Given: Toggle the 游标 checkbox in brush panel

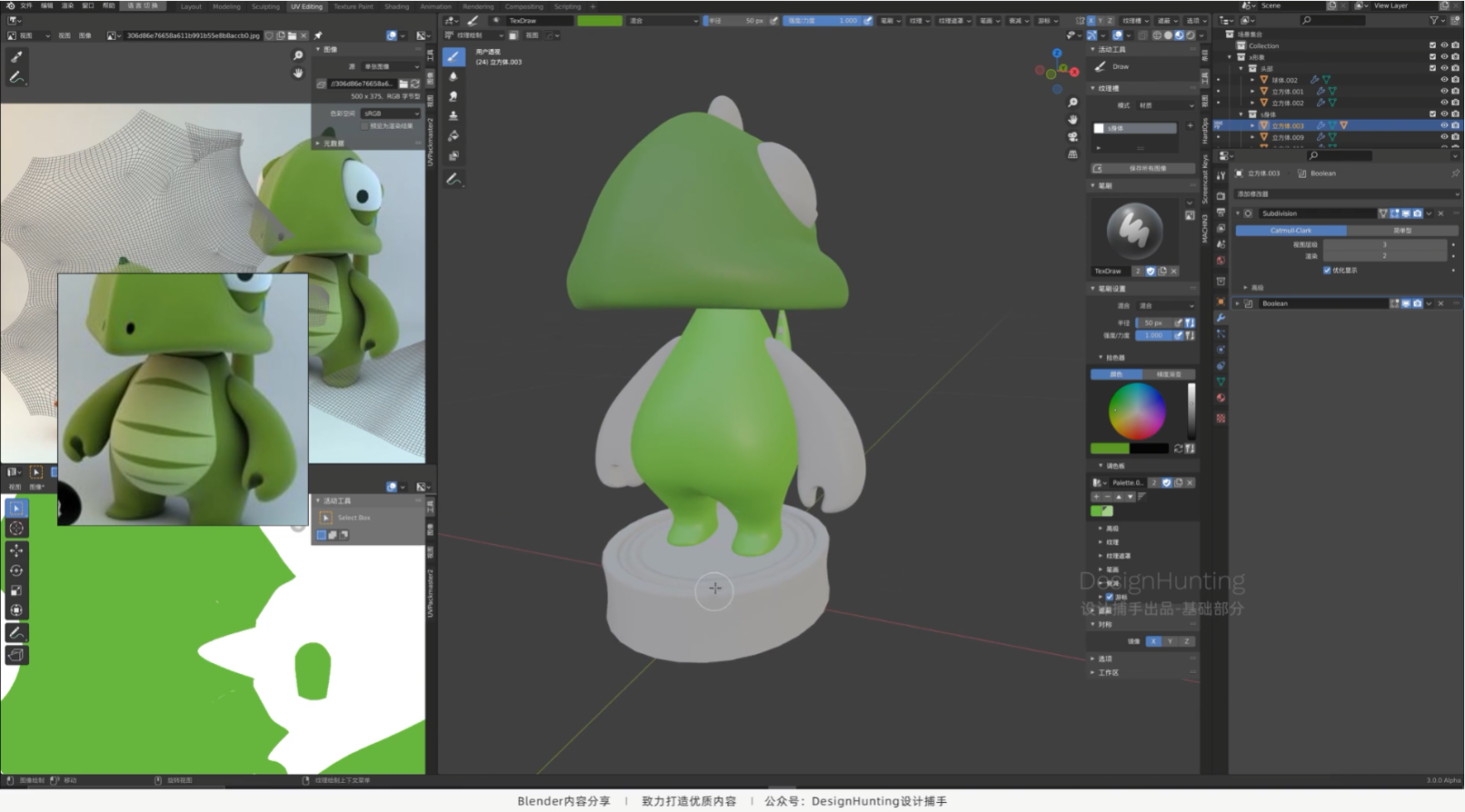Looking at the screenshot, I should 1110,597.
